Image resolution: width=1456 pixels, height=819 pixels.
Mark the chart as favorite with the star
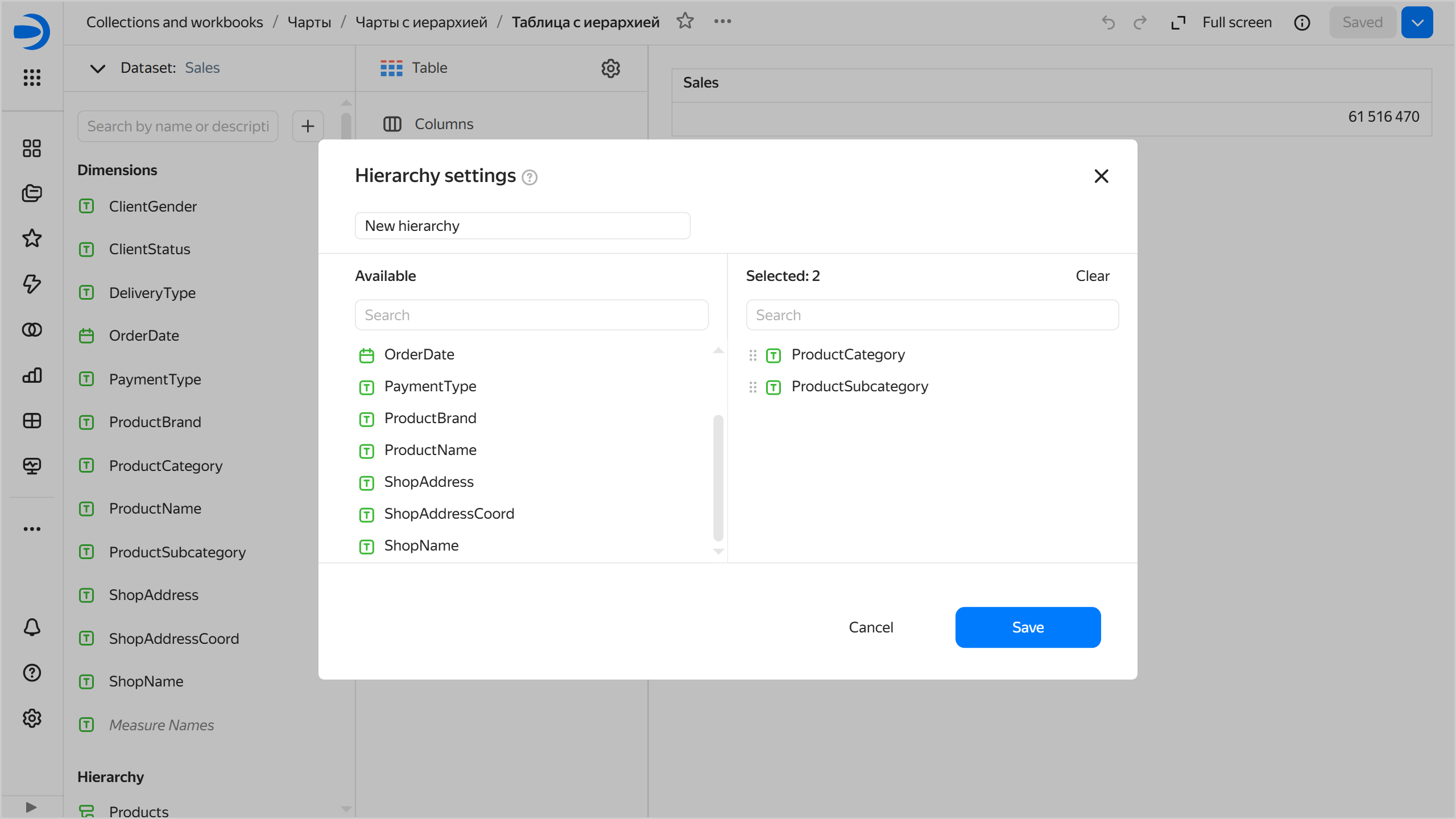click(685, 21)
